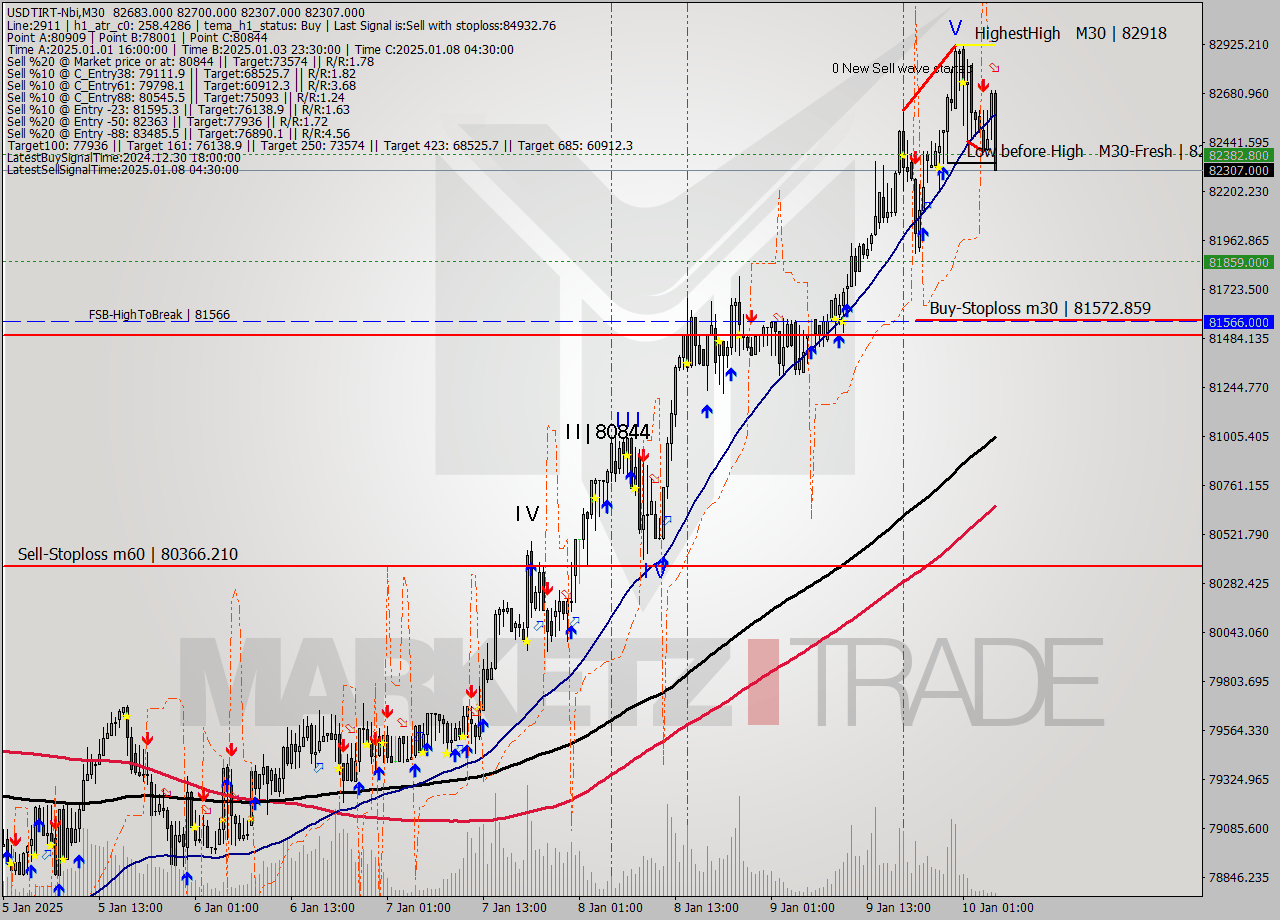Select the 'I I | 80844' wave label
The width and height of the screenshot is (1280, 920).
click(607, 432)
